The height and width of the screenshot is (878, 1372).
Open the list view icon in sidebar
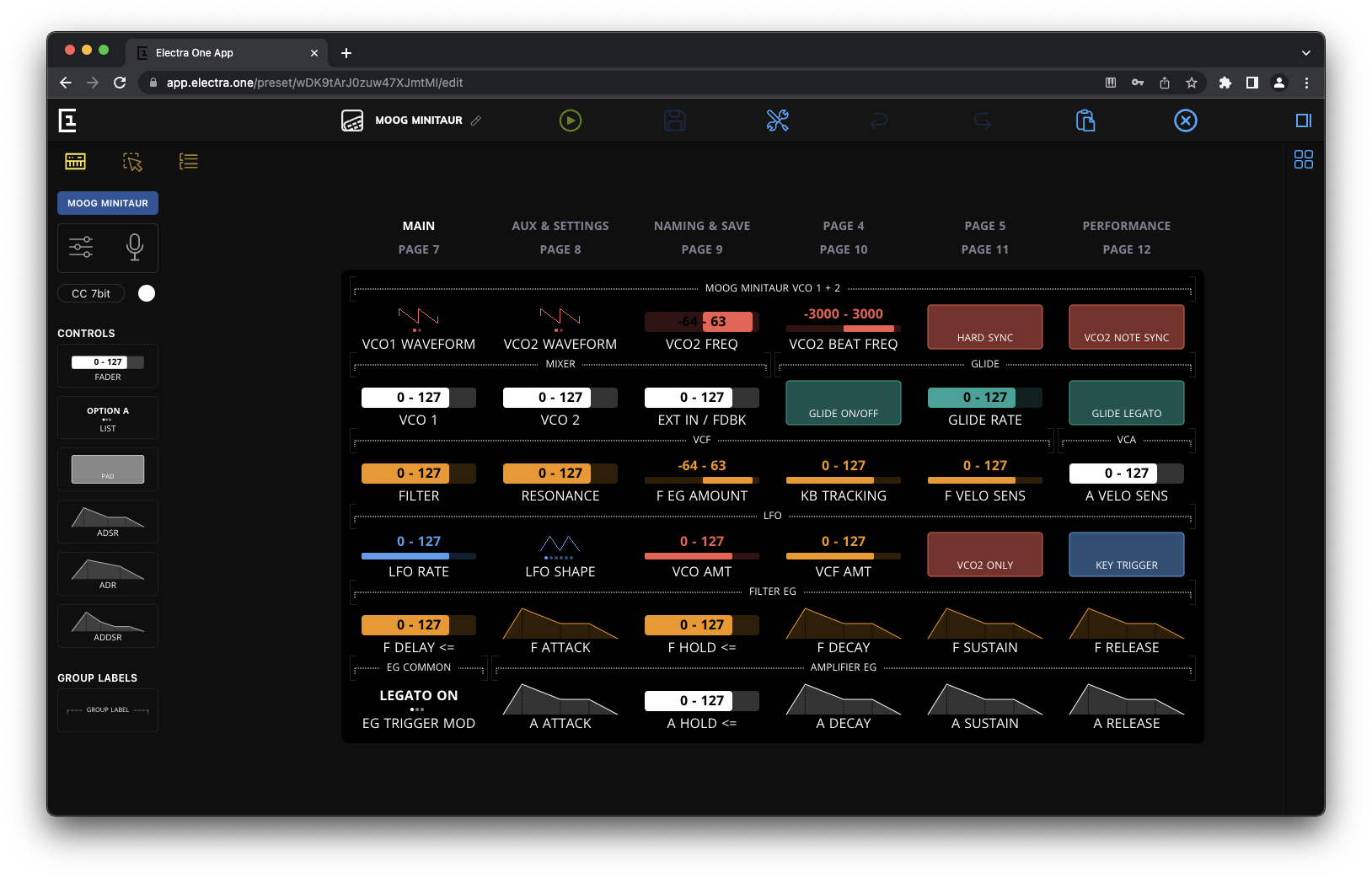188,161
